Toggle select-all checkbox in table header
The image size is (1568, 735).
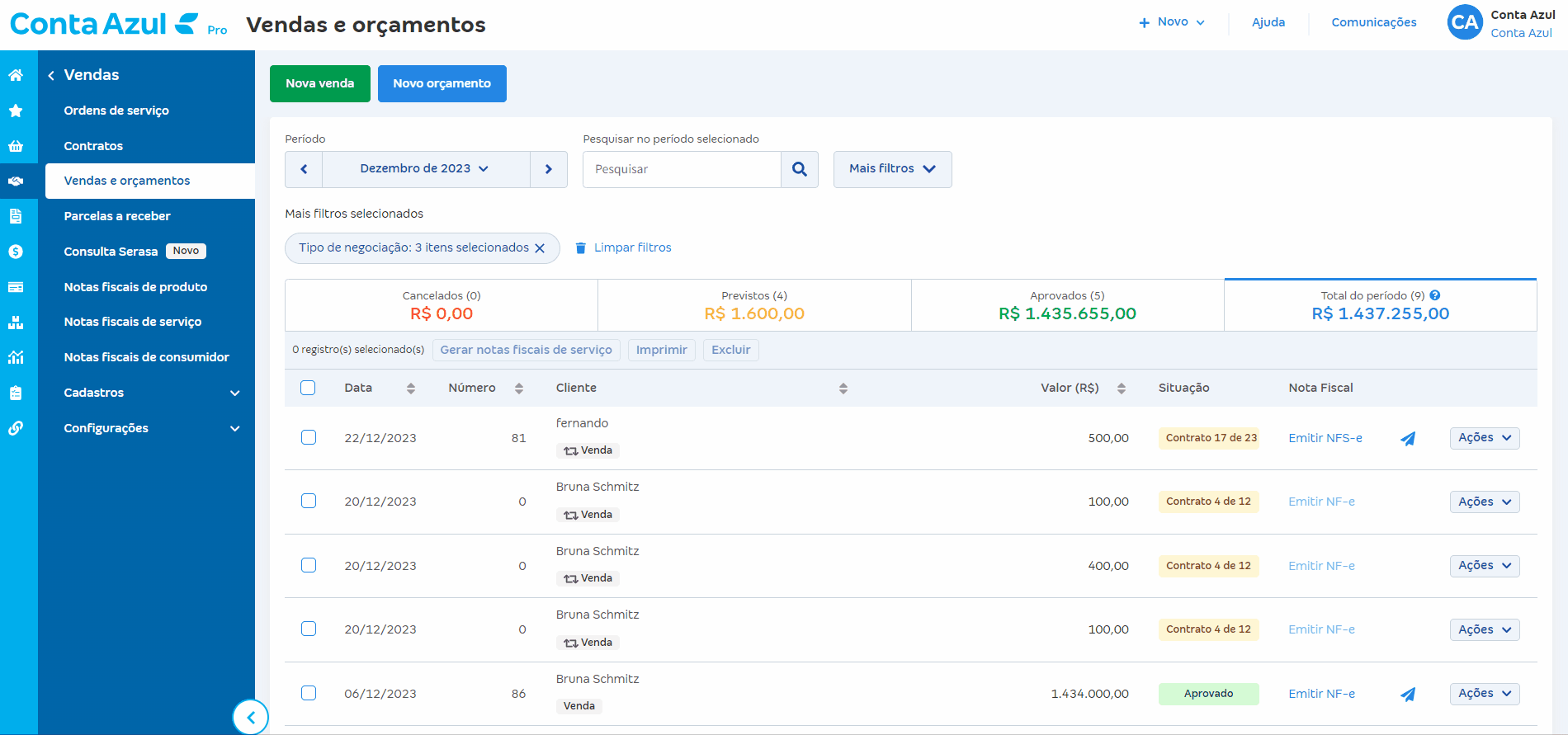pos(308,388)
